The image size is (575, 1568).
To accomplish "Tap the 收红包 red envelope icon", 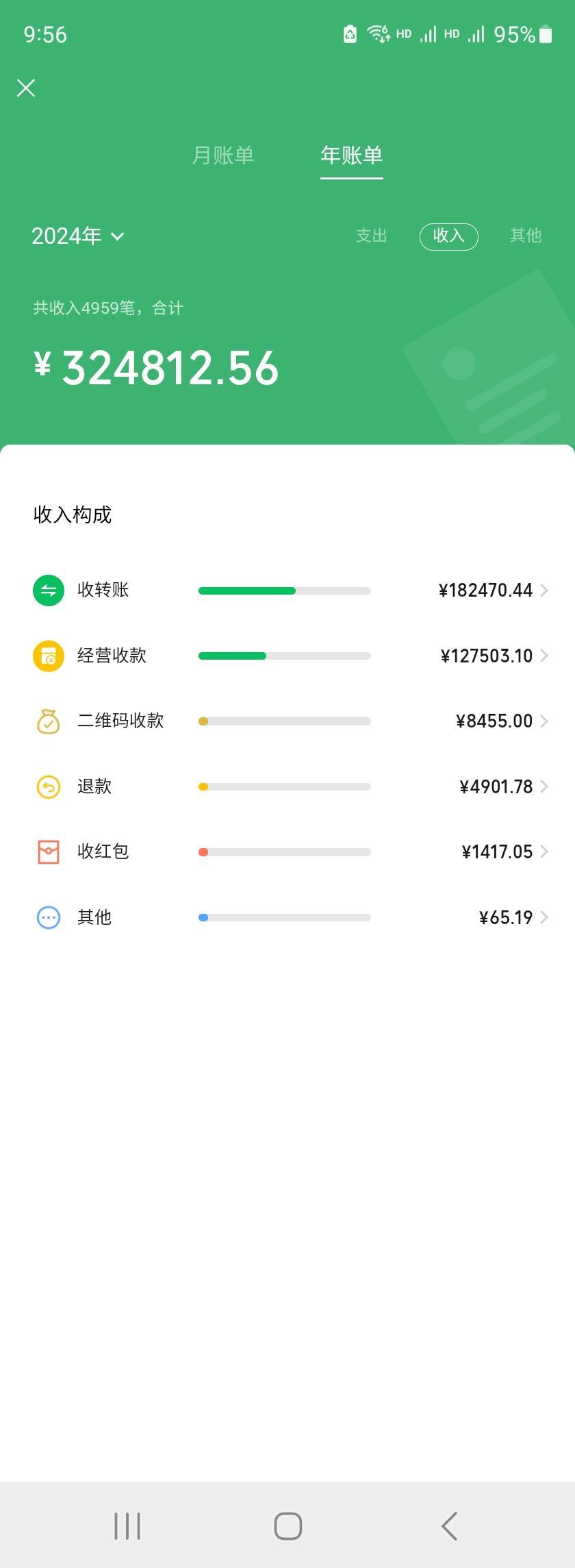I will click(x=49, y=851).
